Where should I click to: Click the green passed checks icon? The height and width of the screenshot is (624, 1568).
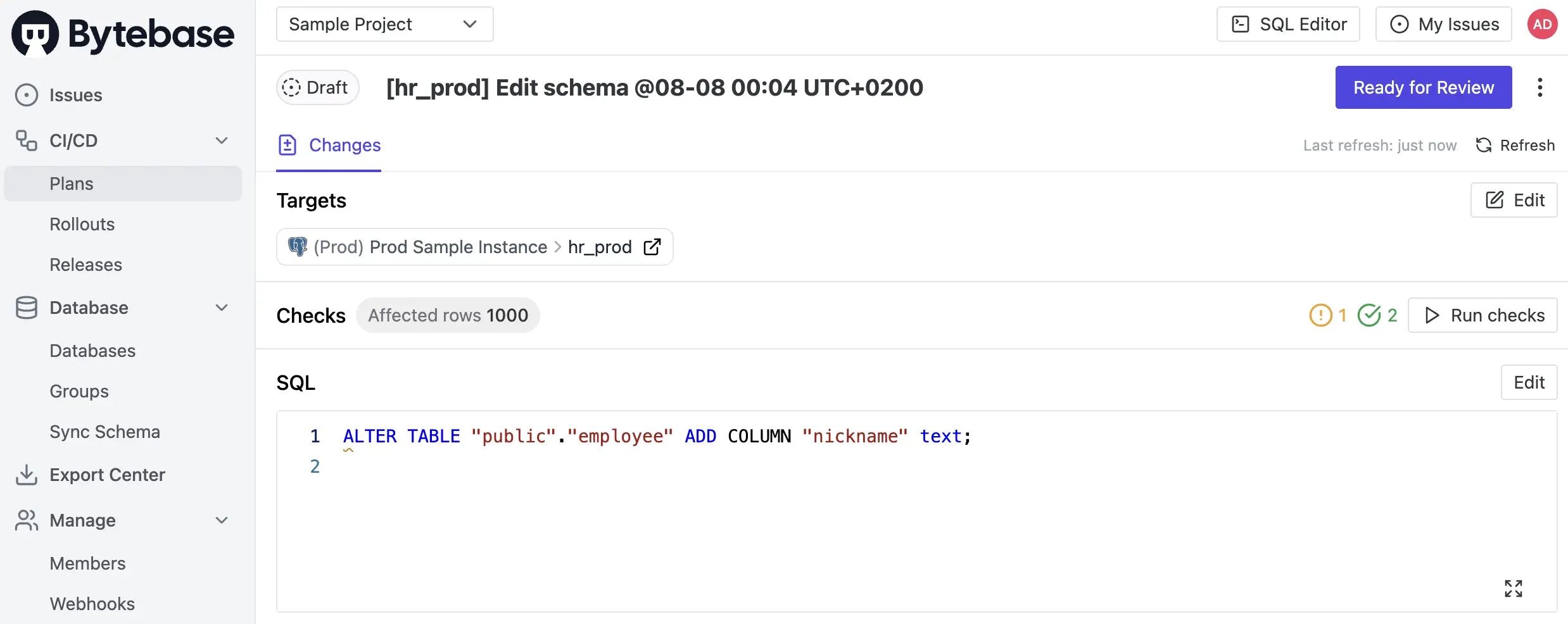pos(1369,315)
